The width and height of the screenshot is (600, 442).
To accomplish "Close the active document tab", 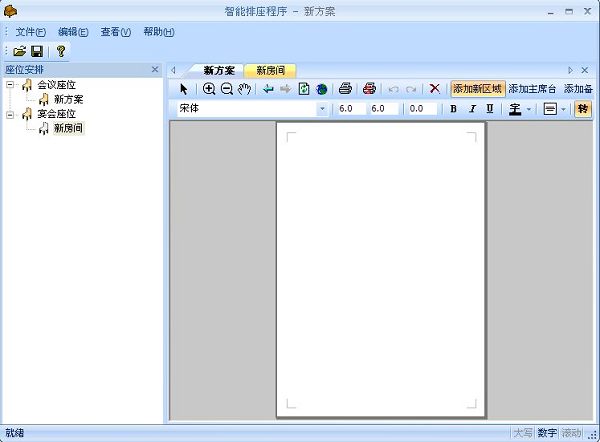I will 585,70.
